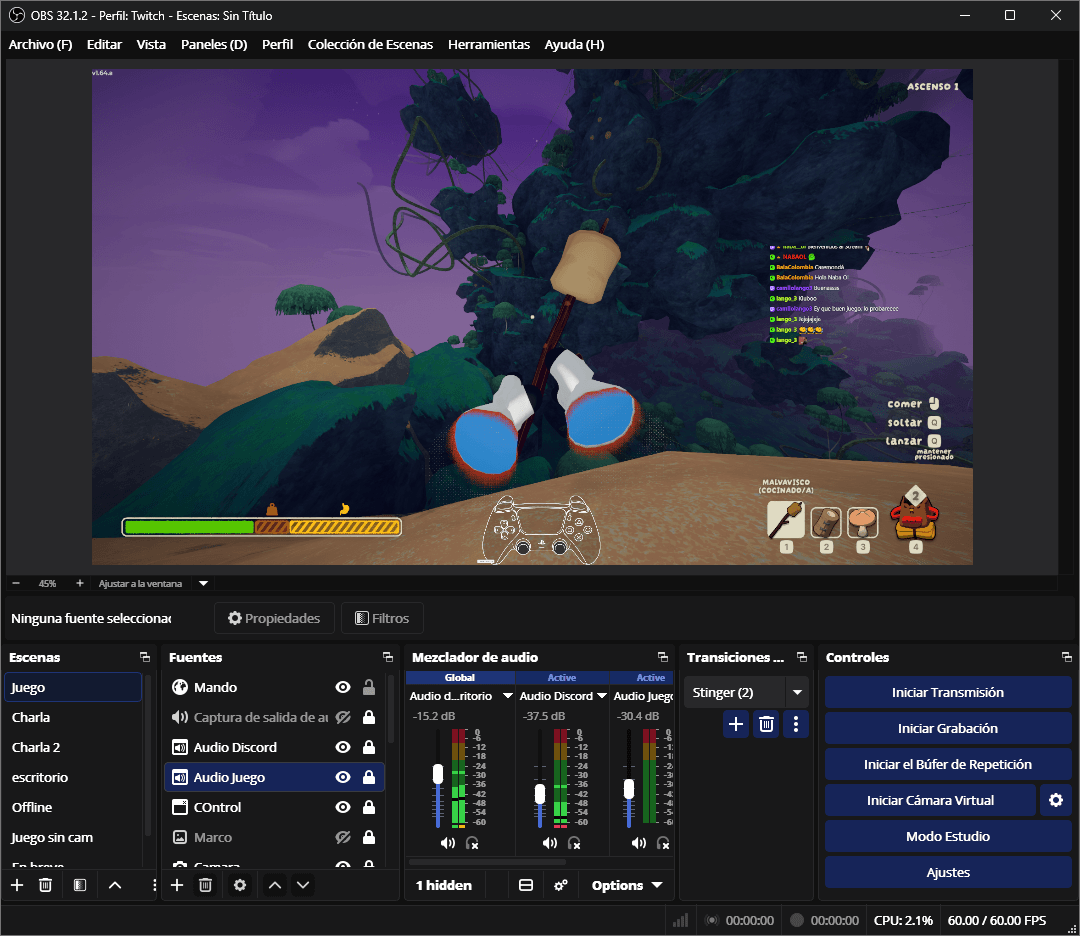
Task: Open preview scaling dropdown arrow
Action: [x=203, y=583]
